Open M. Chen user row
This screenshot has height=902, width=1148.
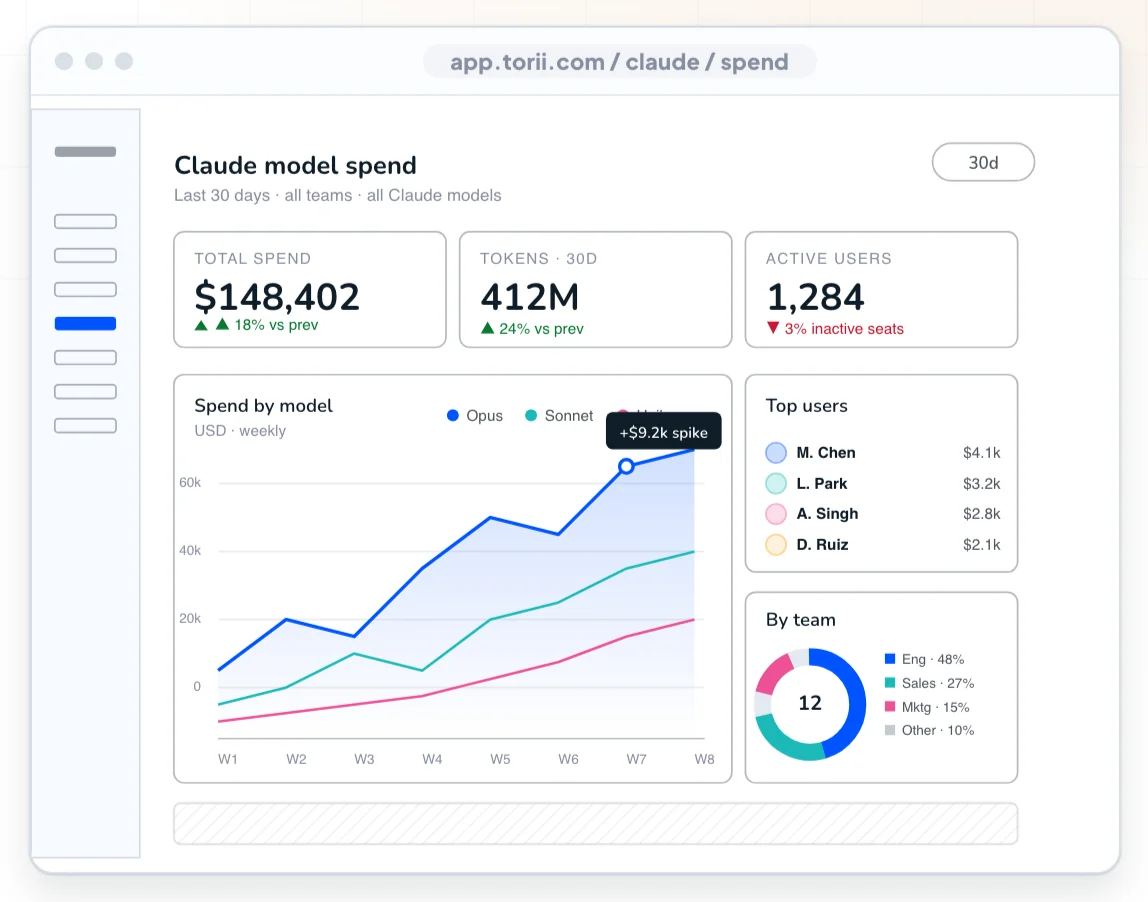(x=882, y=452)
